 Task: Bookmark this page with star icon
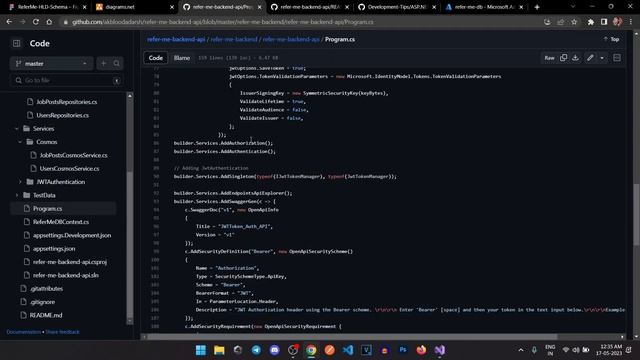coord(574,22)
